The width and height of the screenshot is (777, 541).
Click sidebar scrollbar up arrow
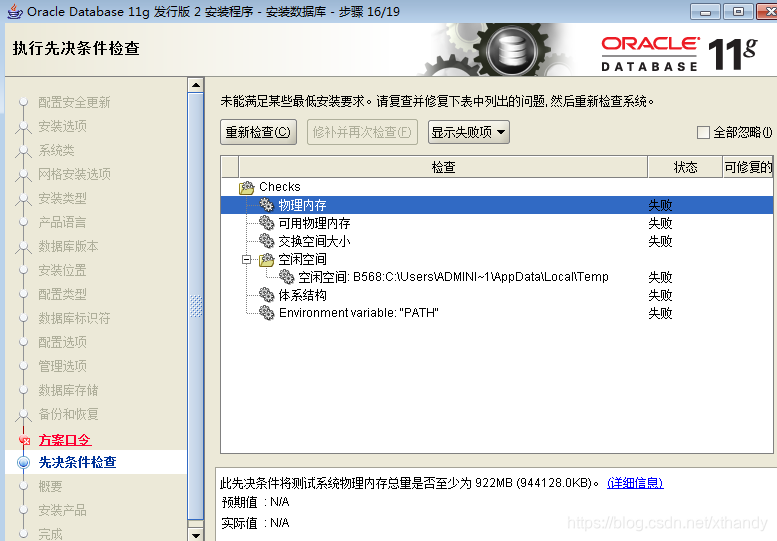click(x=196, y=85)
